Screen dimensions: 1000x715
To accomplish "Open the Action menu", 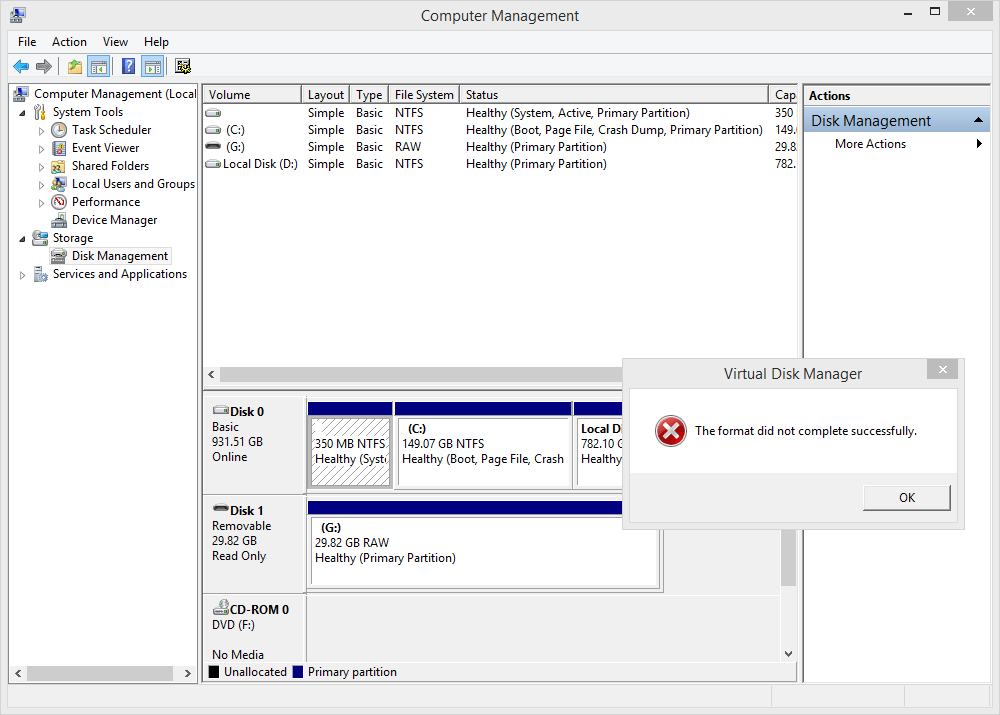I will pos(69,41).
